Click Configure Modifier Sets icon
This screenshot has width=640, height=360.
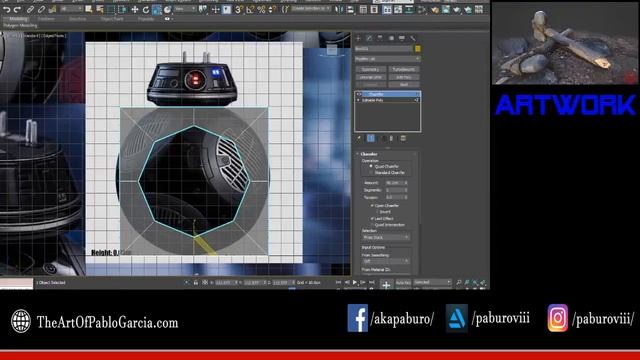(403, 139)
